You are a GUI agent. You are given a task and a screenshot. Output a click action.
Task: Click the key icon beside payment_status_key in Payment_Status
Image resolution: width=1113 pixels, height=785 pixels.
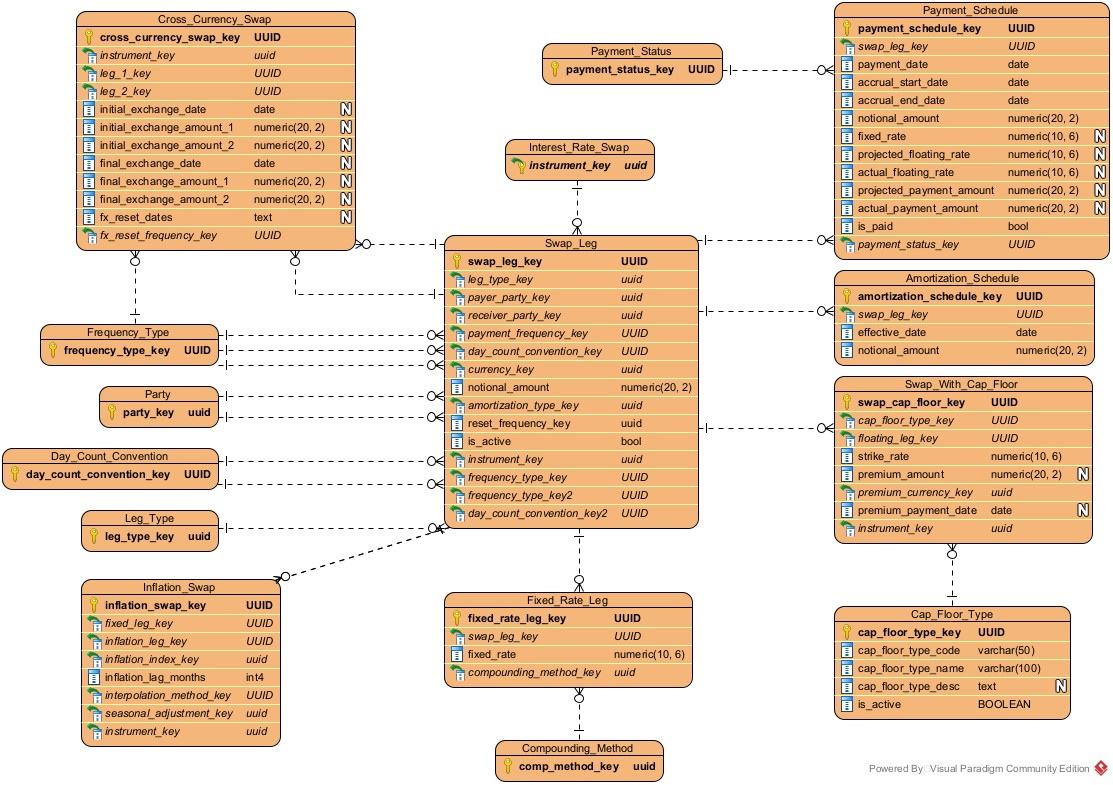pyautogui.click(x=555, y=70)
